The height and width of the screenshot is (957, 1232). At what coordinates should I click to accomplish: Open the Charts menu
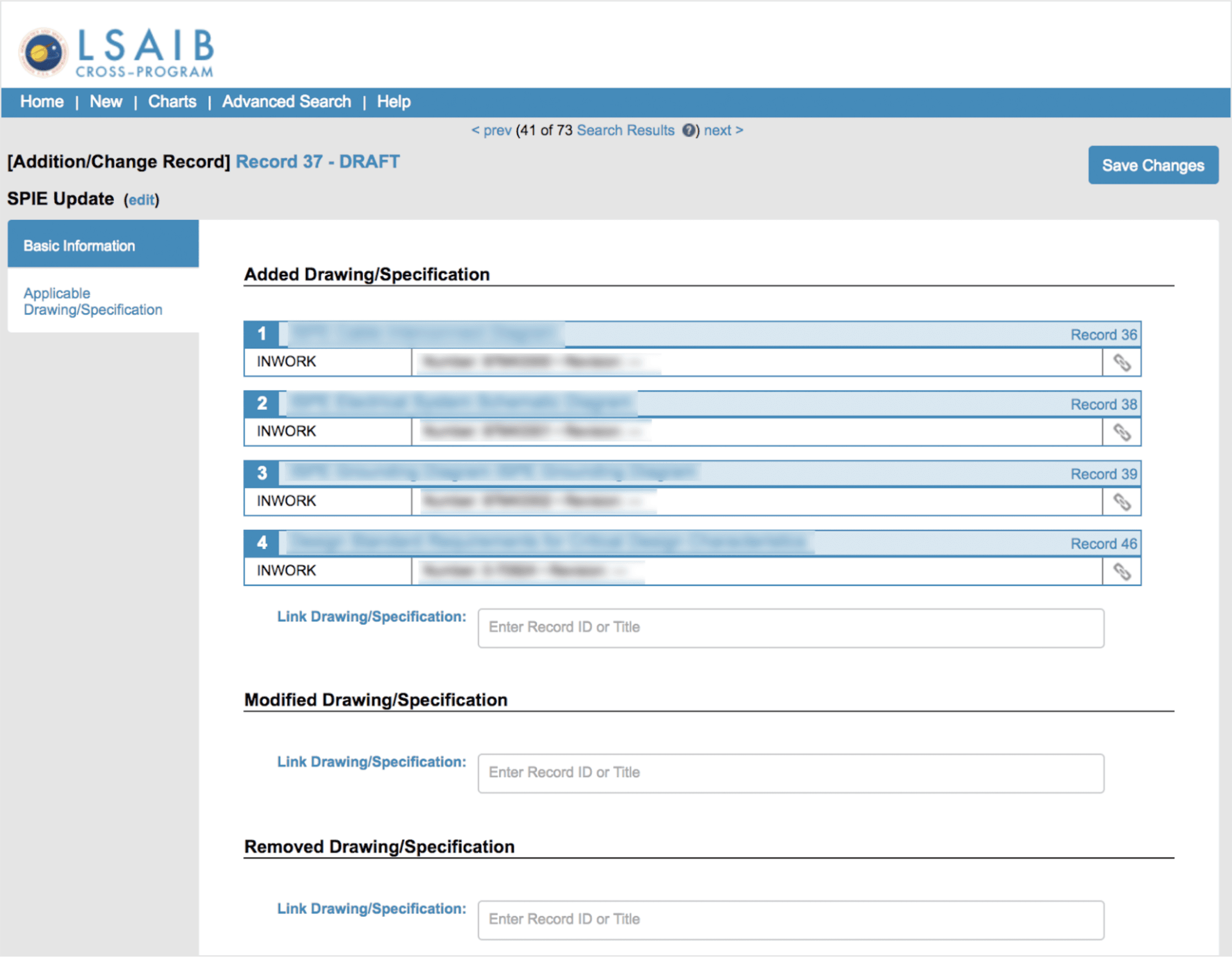pos(172,102)
